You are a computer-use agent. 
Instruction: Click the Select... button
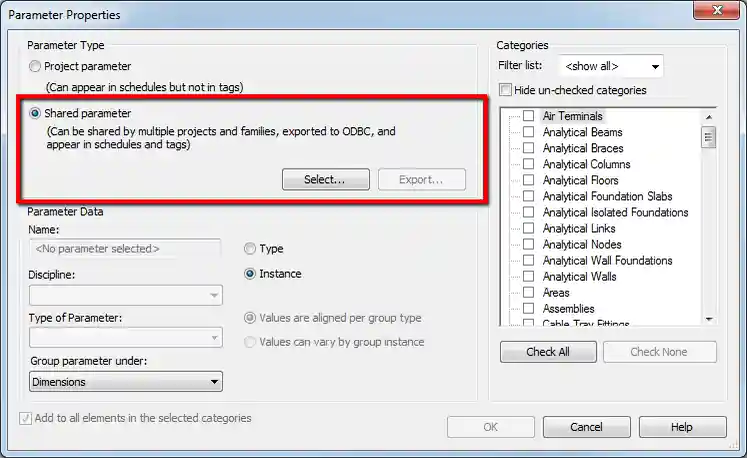tap(324, 180)
